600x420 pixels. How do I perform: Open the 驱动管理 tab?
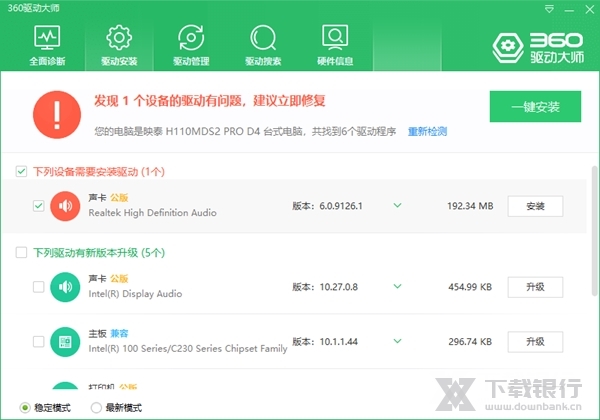click(x=191, y=45)
